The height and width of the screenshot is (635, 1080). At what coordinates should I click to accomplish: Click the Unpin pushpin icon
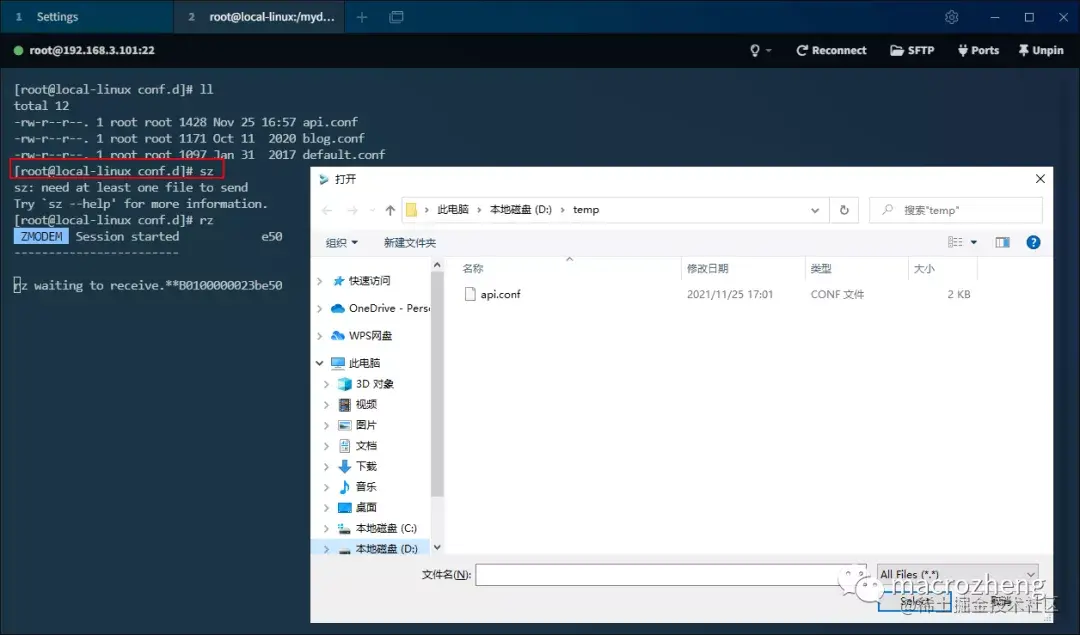(1024, 50)
